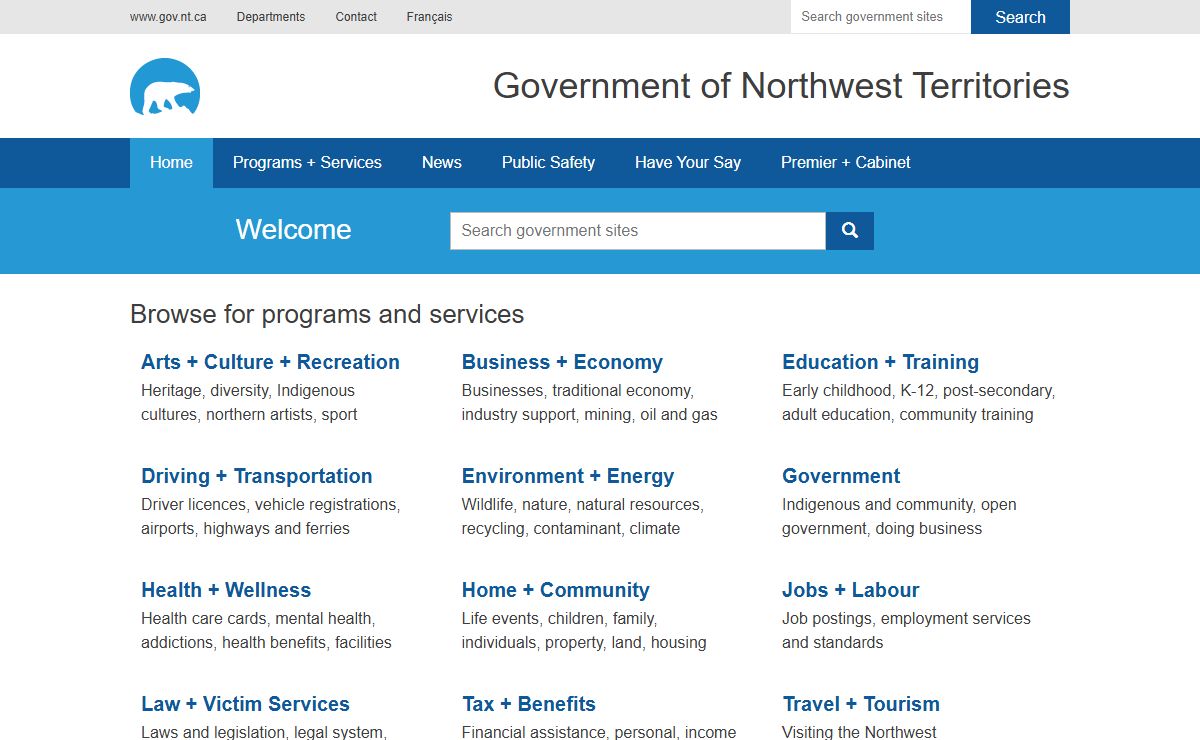Open the Departments link
This screenshot has width=1200, height=740.
pyautogui.click(x=271, y=17)
